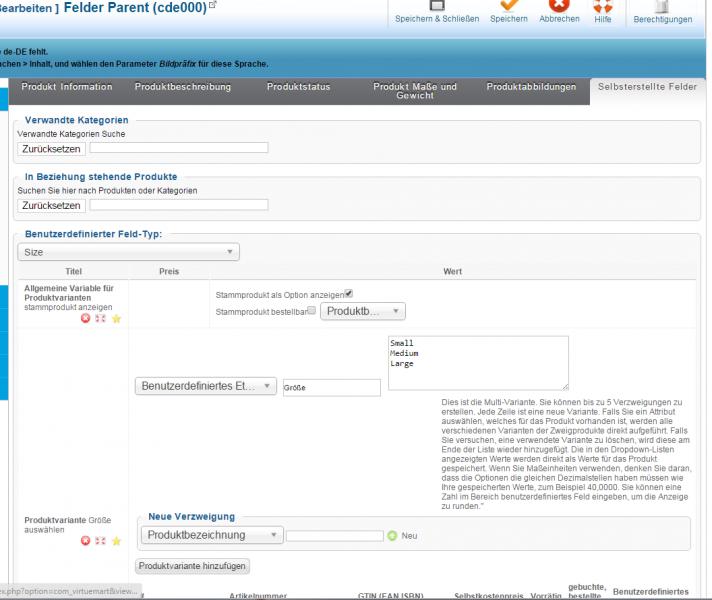Click the move icon on Produktvariante Größe row
Viewport: 712px width, 600px height.
[100, 541]
